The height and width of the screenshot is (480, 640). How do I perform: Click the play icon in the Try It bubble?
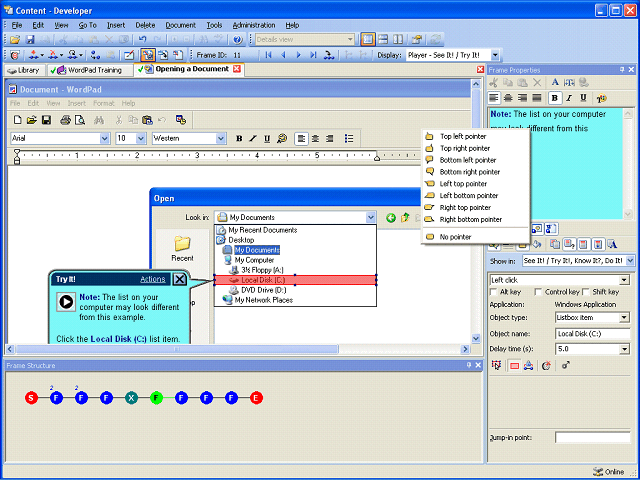coord(66,302)
